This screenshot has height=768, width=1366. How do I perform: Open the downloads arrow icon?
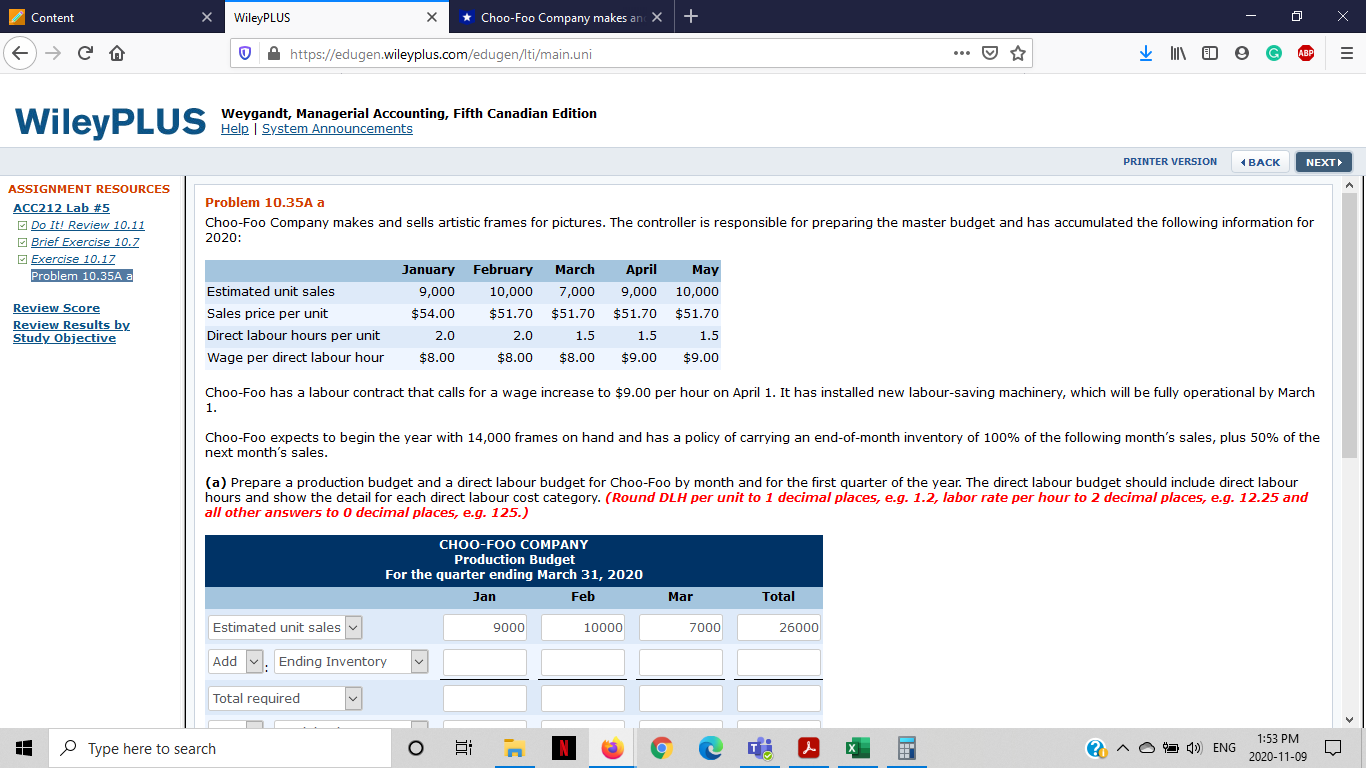click(1146, 54)
